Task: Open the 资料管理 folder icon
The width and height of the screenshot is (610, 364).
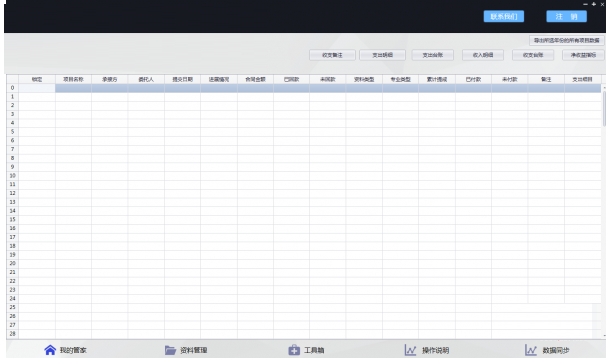Action: 170,350
